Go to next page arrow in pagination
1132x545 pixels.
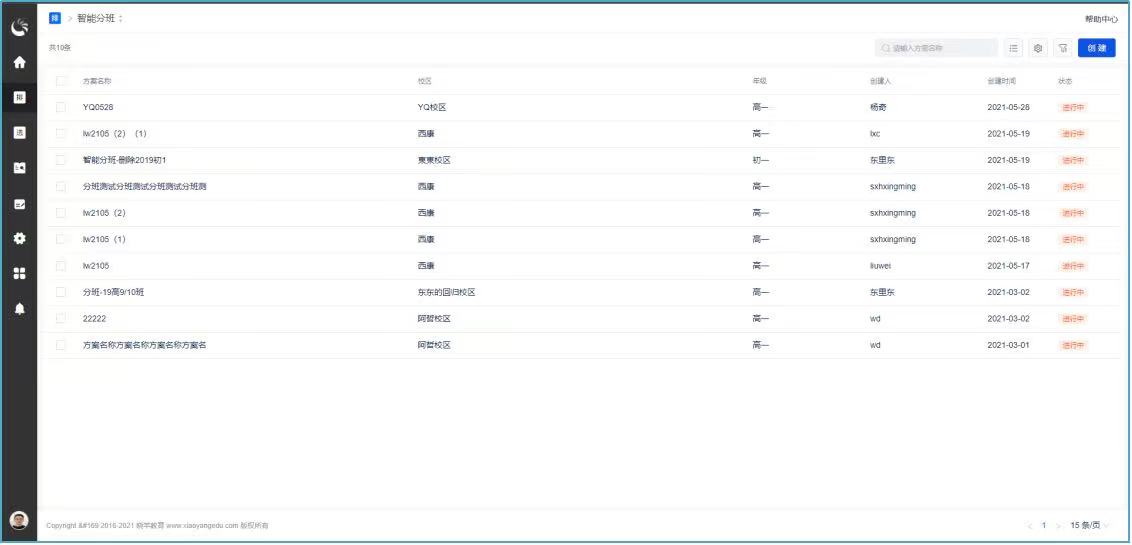click(x=1059, y=525)
